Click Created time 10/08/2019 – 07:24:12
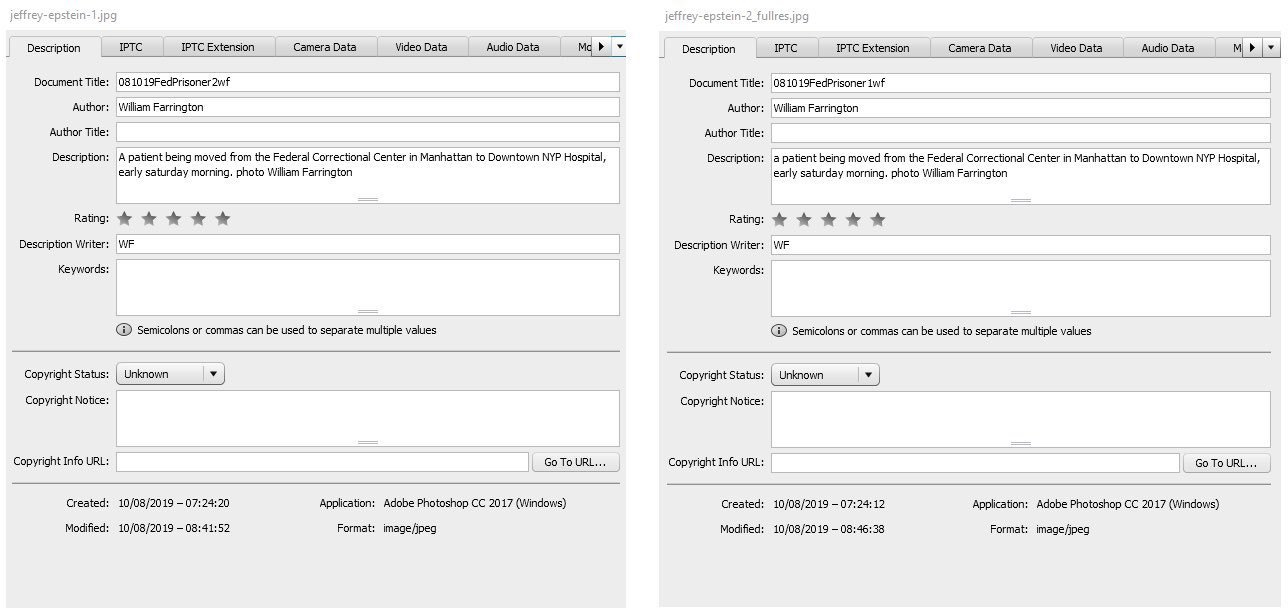Viewport: 1288px width, 608px height. pyautogui.click(x=829, y=505)
